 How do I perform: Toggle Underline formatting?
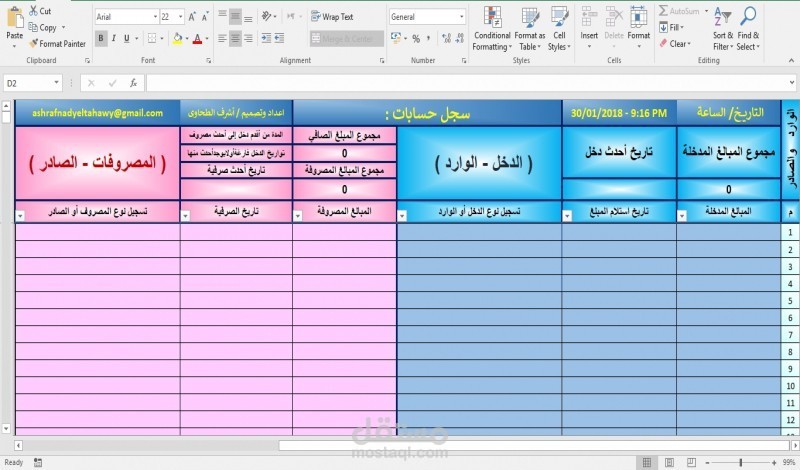[127, 38]
